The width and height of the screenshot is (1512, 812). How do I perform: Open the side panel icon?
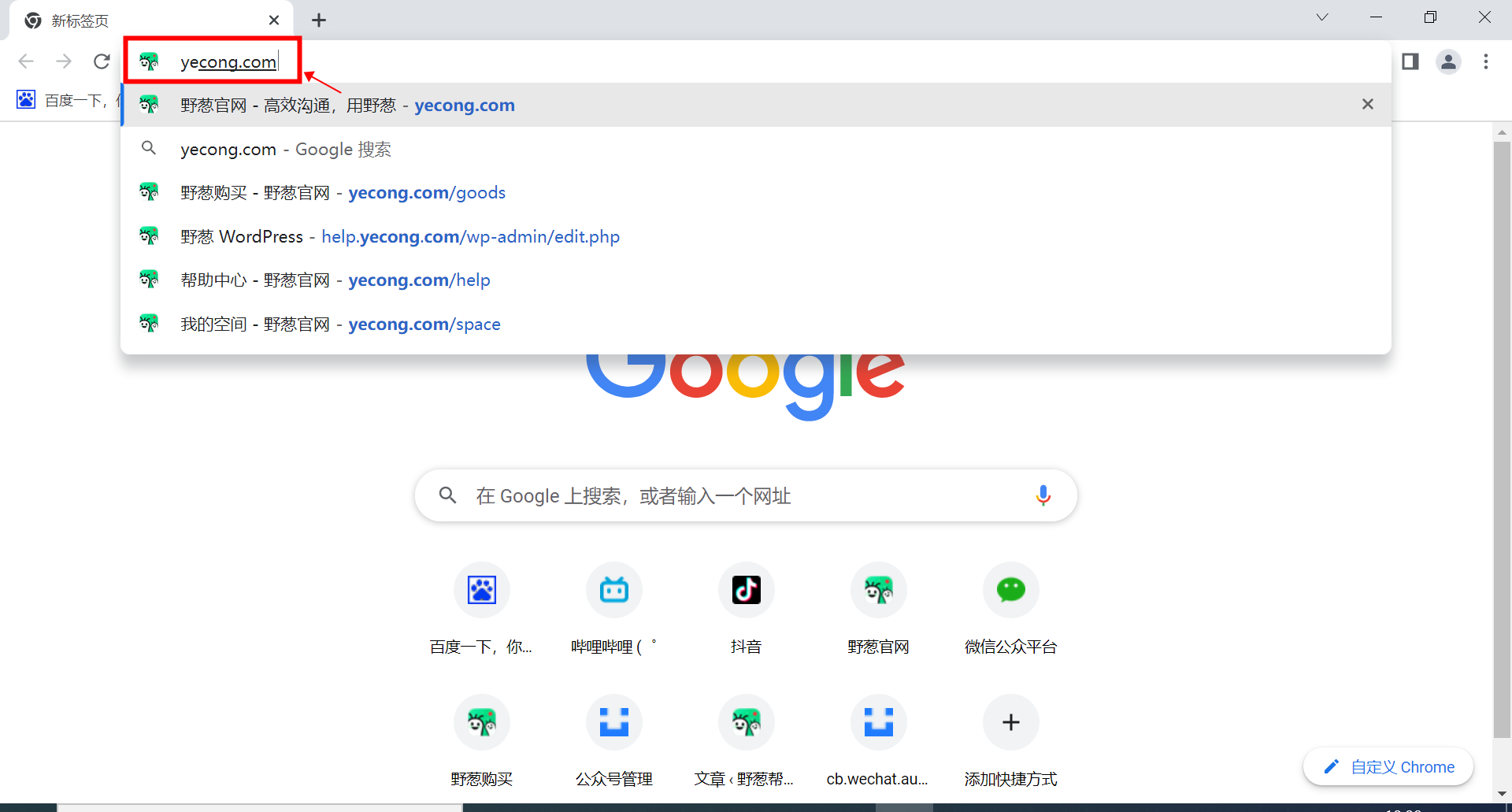pos(1410,61)
